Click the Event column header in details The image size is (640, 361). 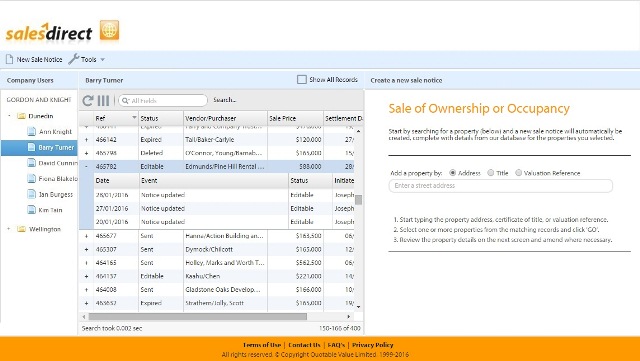point(213,180)
